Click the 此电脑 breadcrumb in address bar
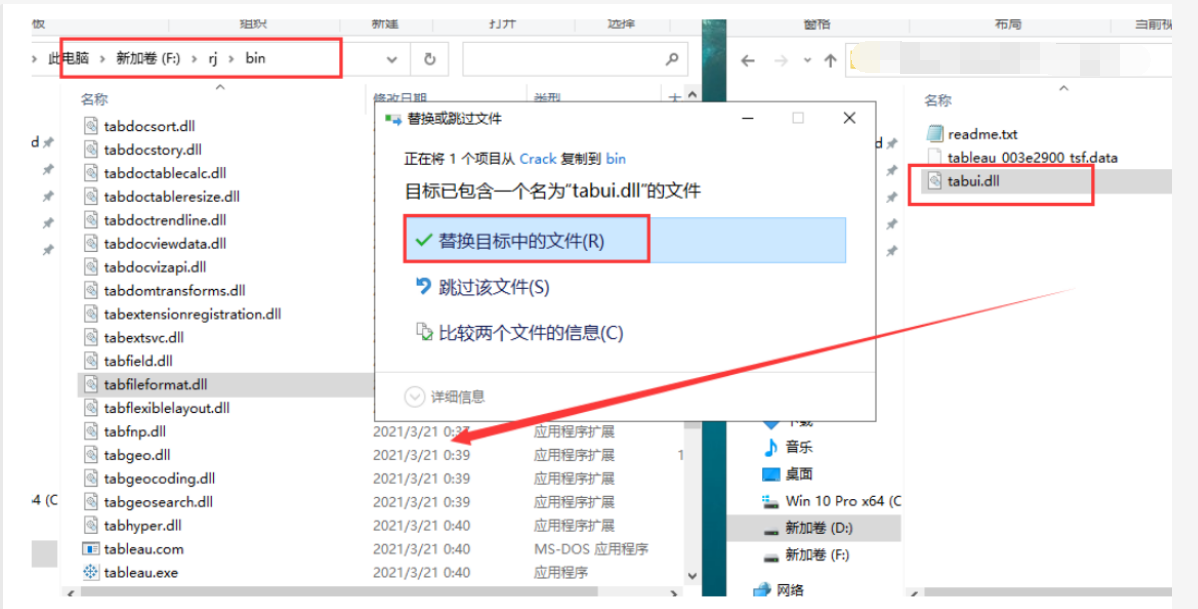Viewport: 1198px width, 609px height. 69,58
